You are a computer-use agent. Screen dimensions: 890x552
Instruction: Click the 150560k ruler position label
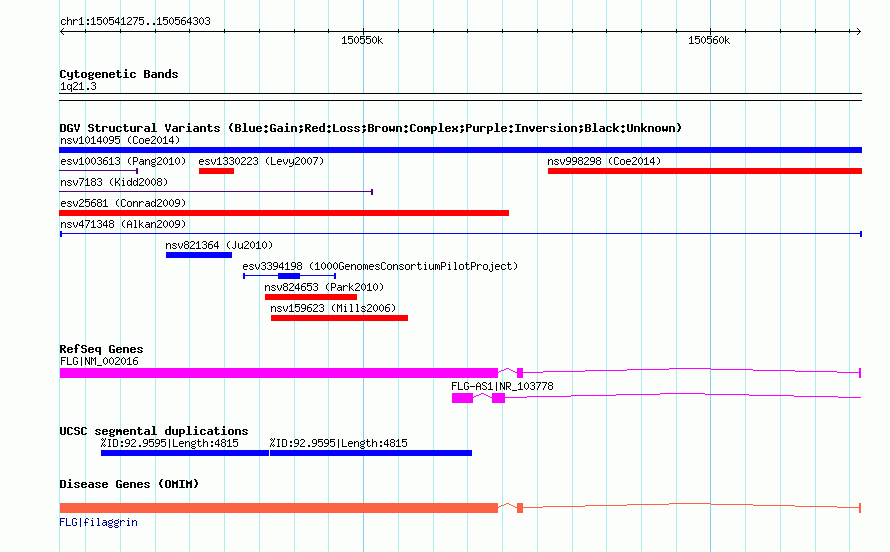click(x=709, y=40)
